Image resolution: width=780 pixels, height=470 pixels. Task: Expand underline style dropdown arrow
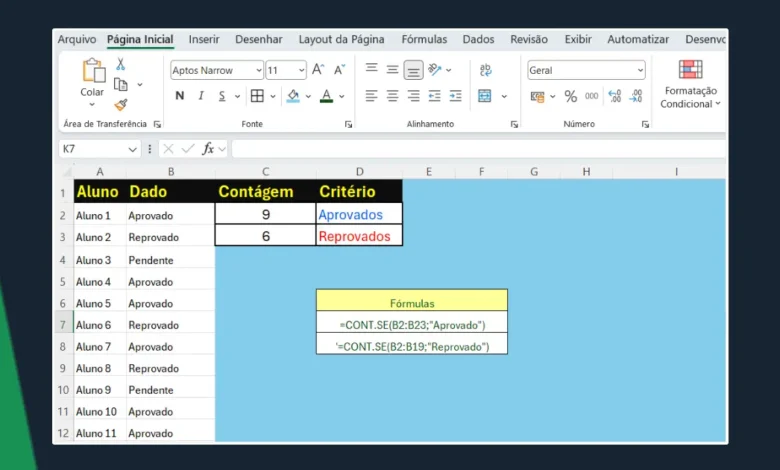(x=238, y=96)
